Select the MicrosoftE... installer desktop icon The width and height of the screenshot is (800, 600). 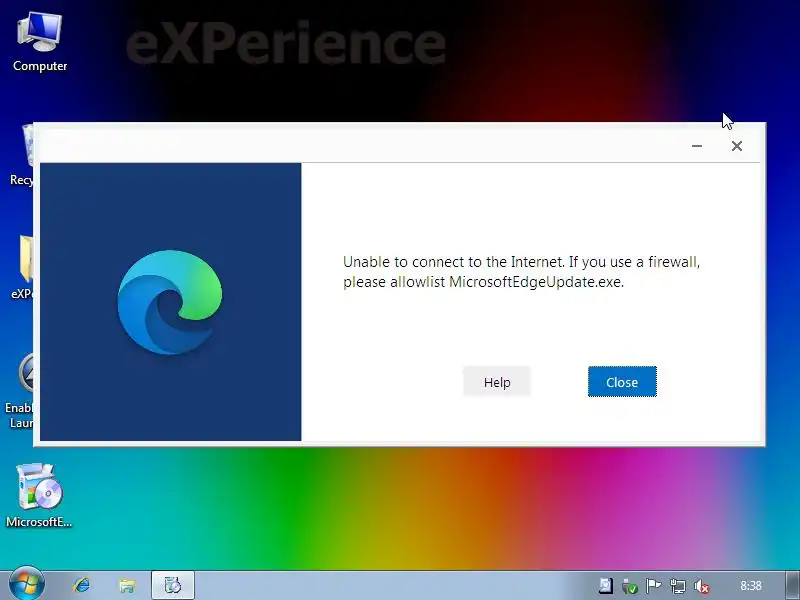coord(39,495)
